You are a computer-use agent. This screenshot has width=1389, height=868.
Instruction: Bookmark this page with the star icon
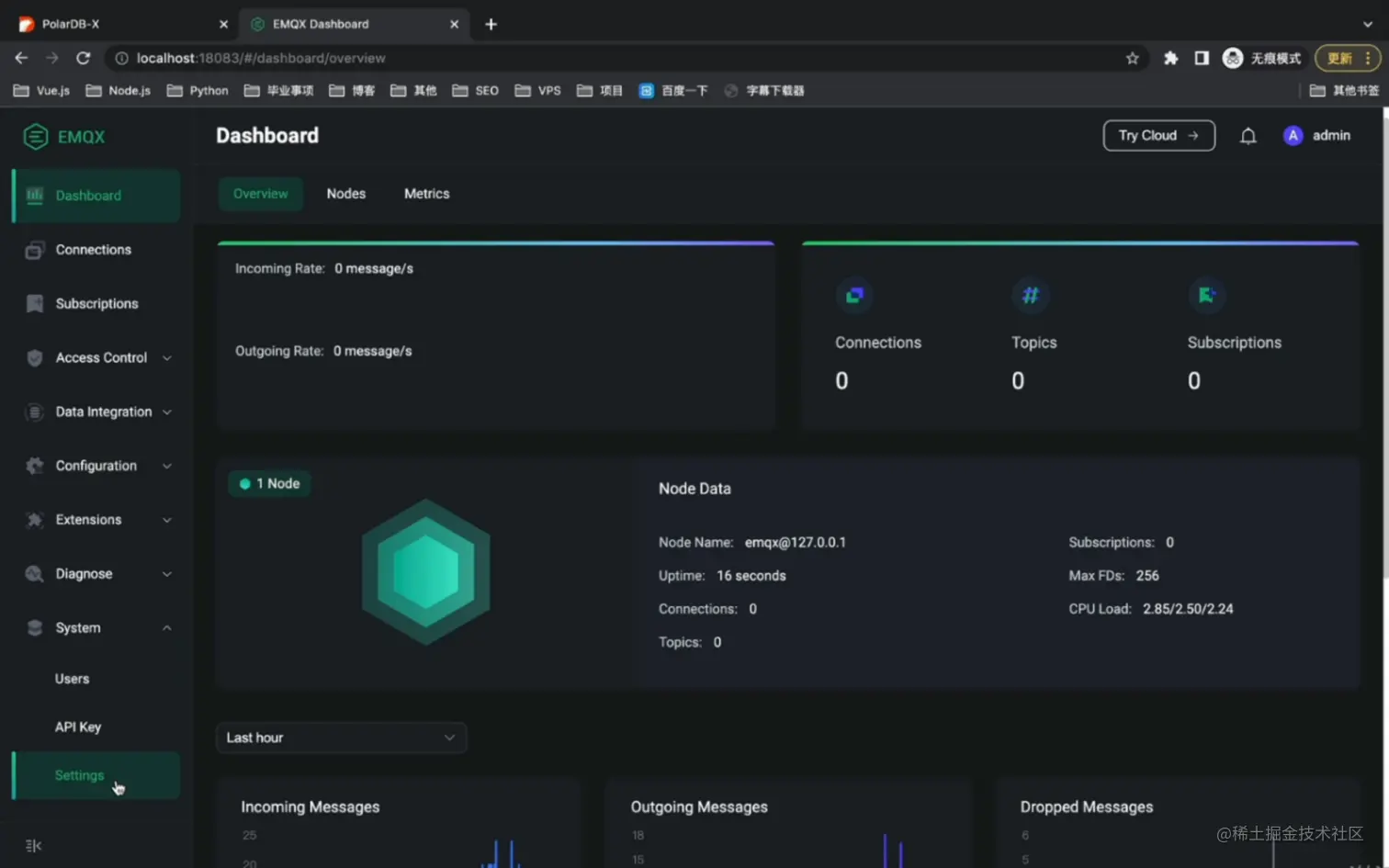1133,58
